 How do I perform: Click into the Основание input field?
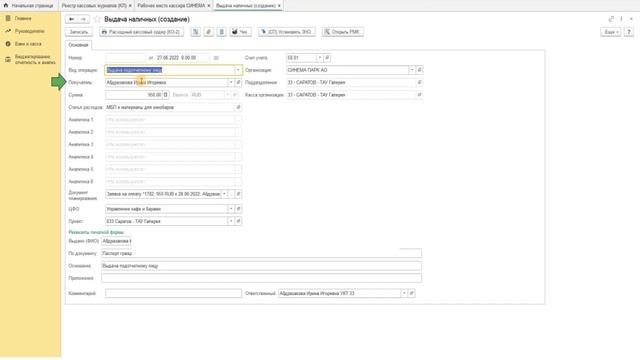click(261, 266)
